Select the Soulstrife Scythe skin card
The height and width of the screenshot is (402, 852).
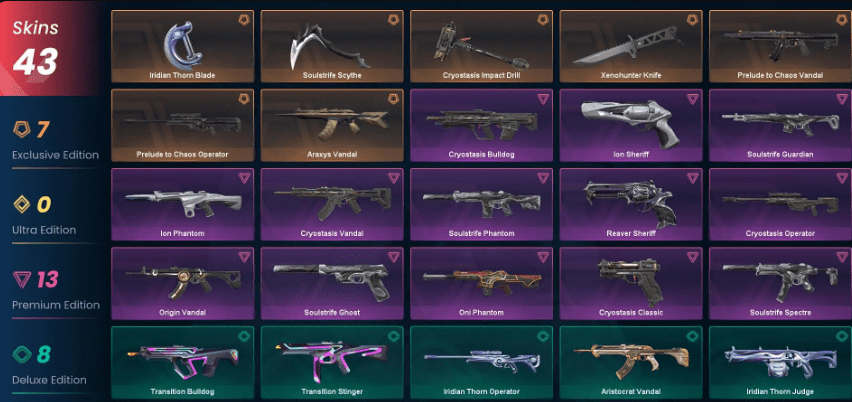[332, 46]
